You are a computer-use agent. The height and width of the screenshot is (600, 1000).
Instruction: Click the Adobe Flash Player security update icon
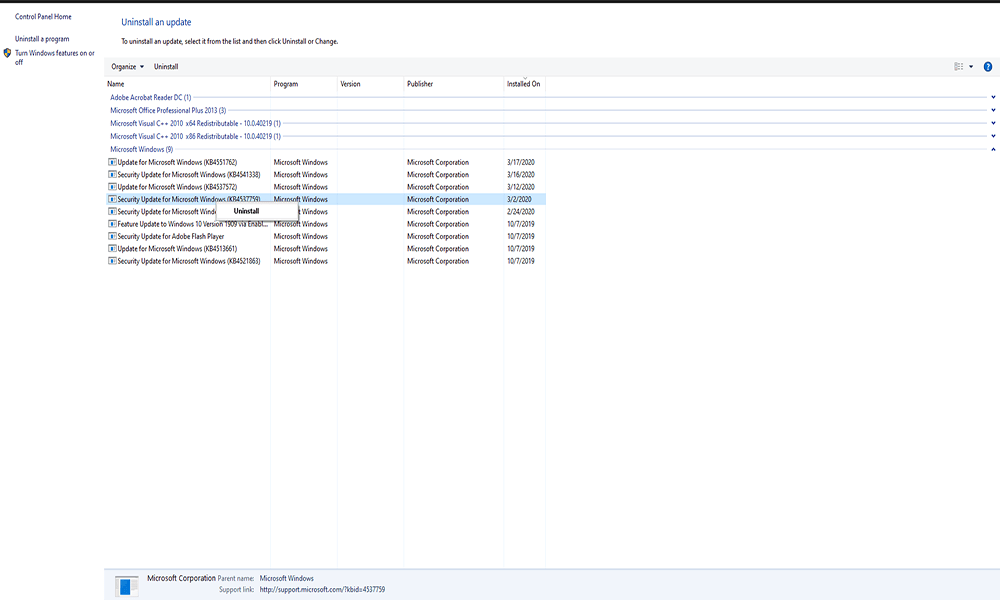tap(112, 236)
